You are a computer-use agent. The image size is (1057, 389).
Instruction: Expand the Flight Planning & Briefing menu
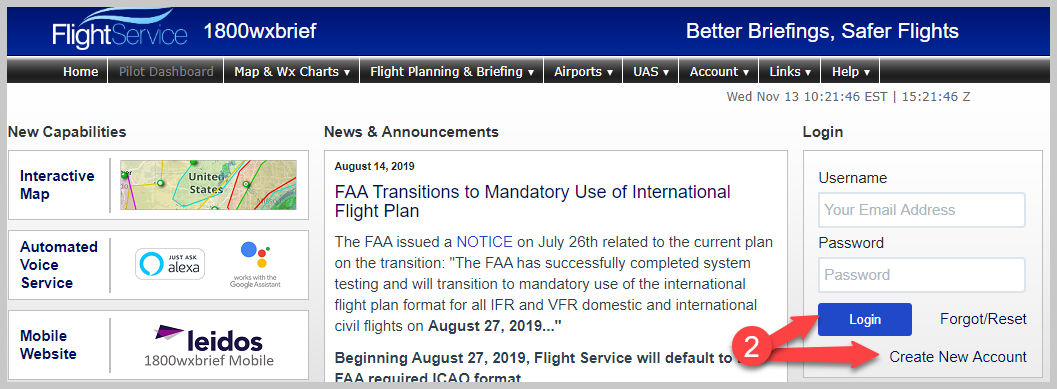point(452,71)
